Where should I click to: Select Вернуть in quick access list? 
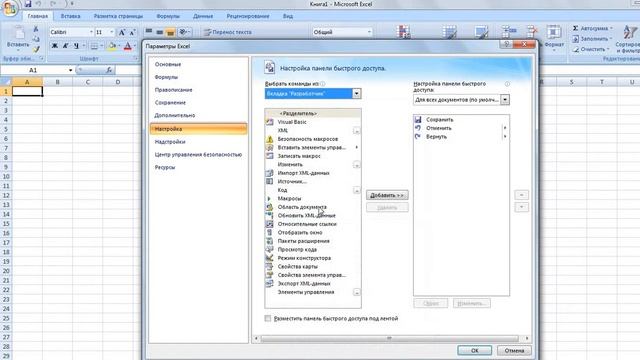tap(461, 137)
